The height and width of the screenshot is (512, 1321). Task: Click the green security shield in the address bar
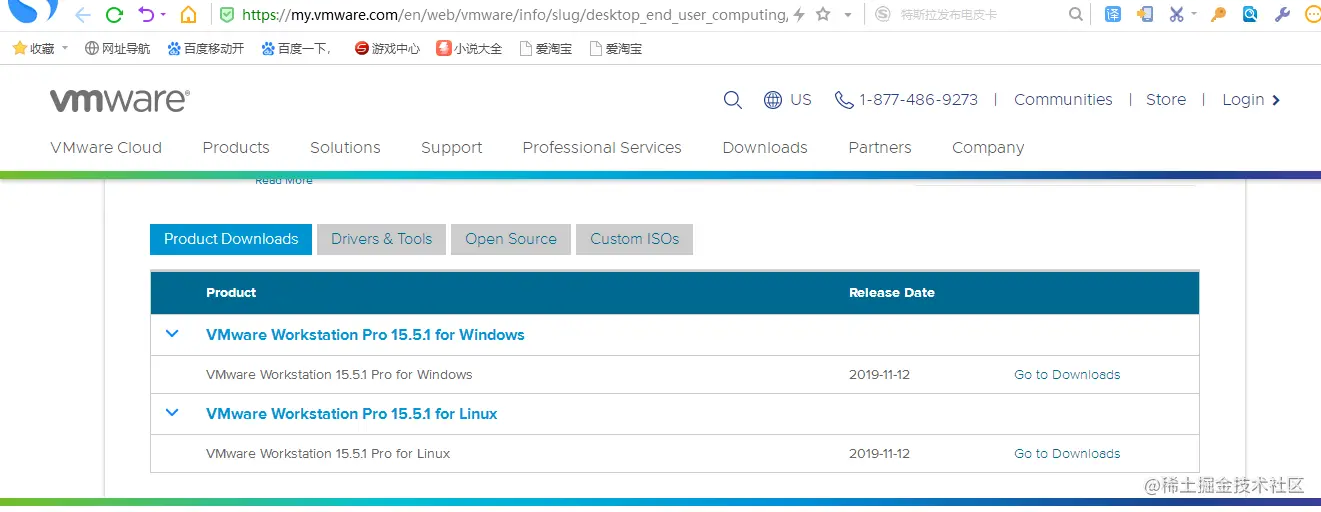[x=227, y=15]
